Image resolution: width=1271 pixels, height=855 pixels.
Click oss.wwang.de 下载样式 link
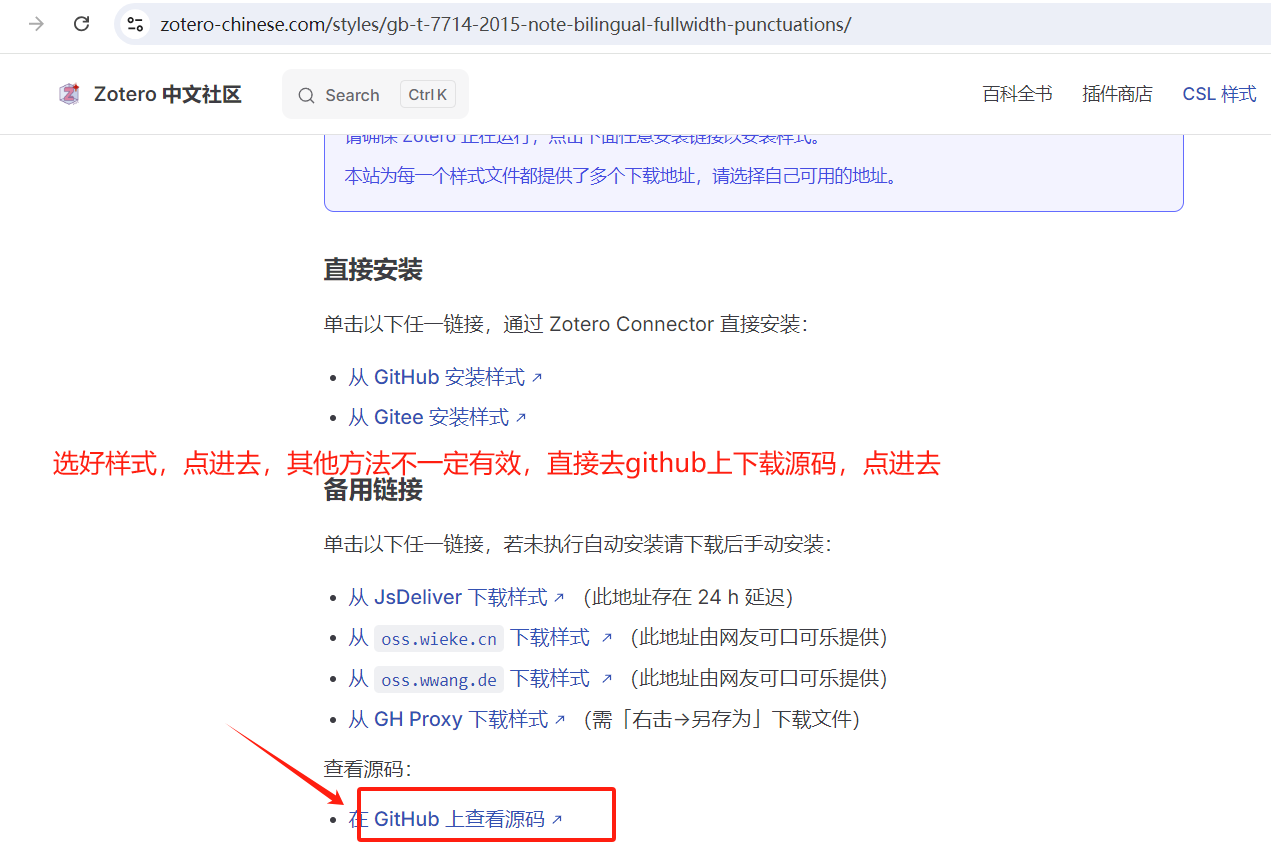click(480, 679)
